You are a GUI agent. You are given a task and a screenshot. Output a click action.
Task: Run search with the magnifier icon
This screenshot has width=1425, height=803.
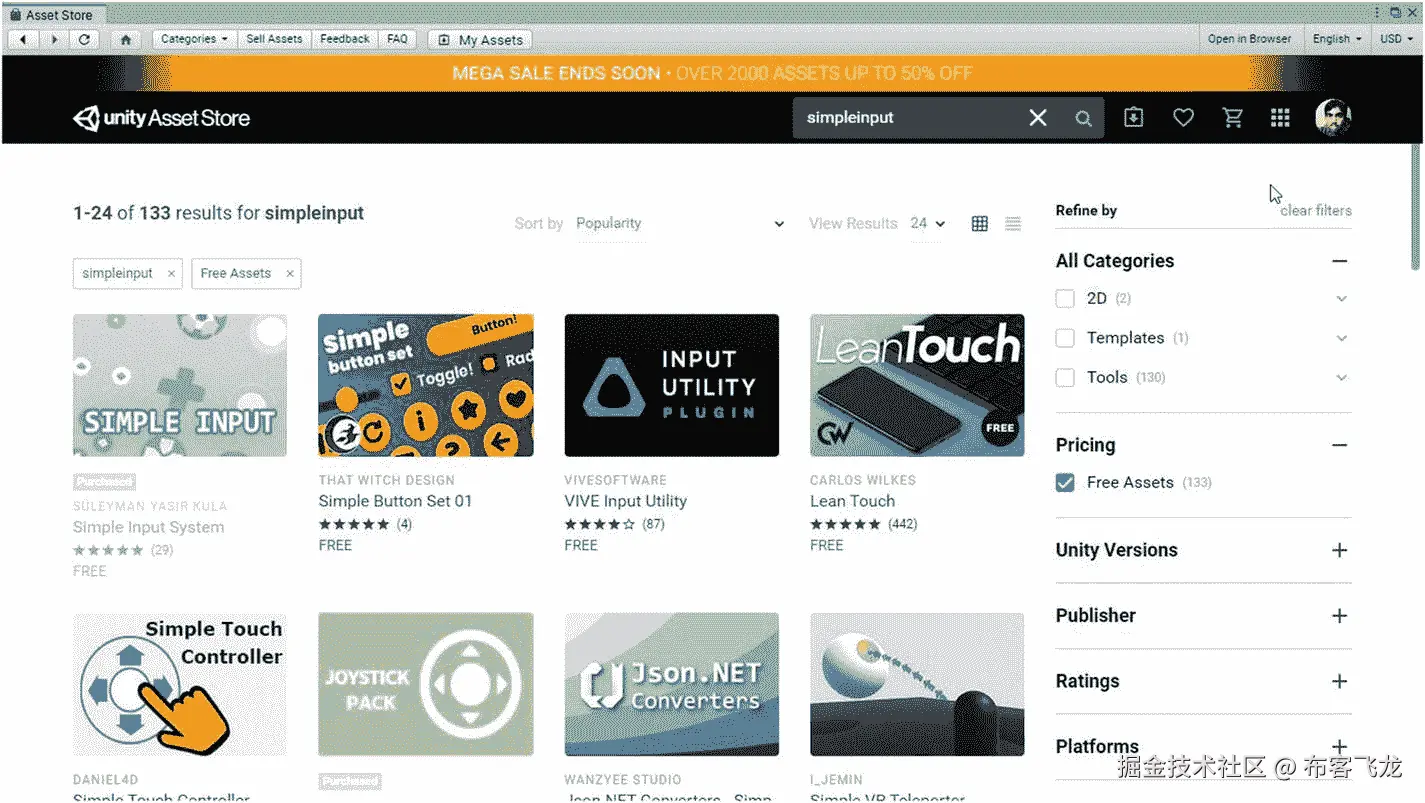pyautogui.click(x=1083, y=118)
